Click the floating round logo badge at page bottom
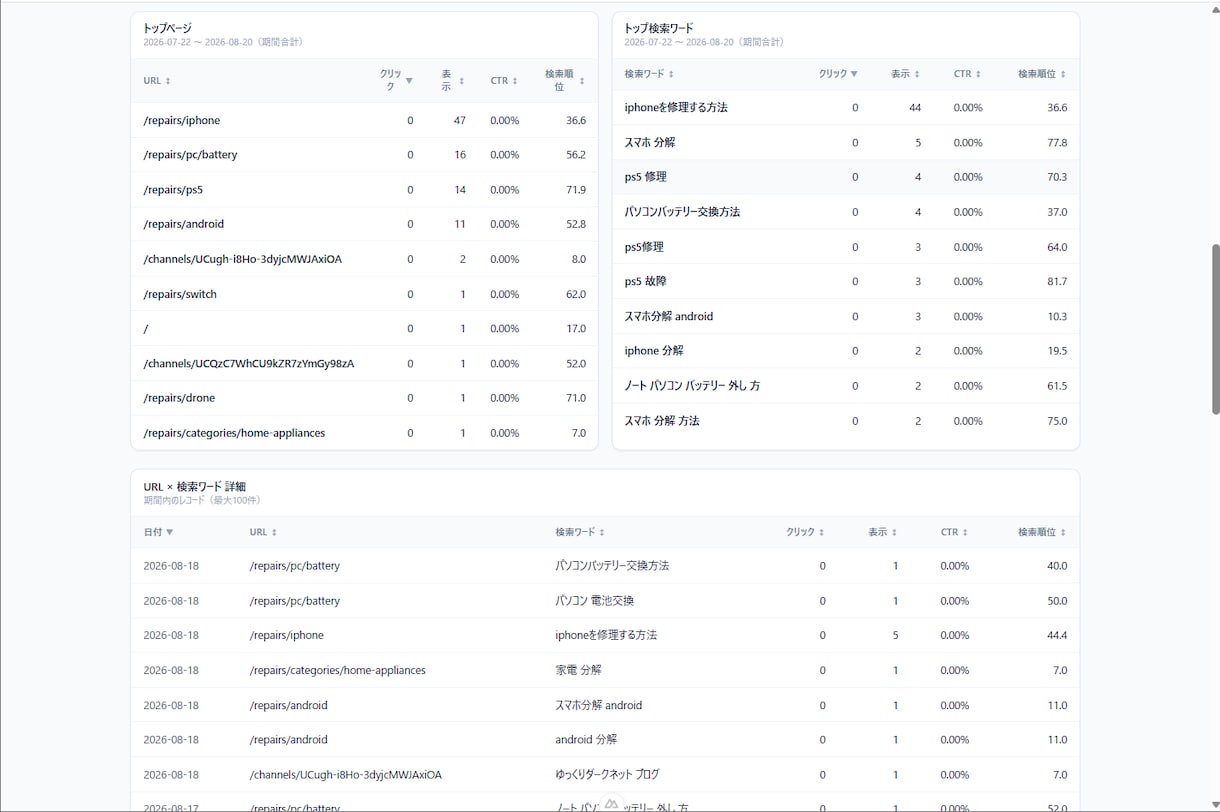 point(610,804)
